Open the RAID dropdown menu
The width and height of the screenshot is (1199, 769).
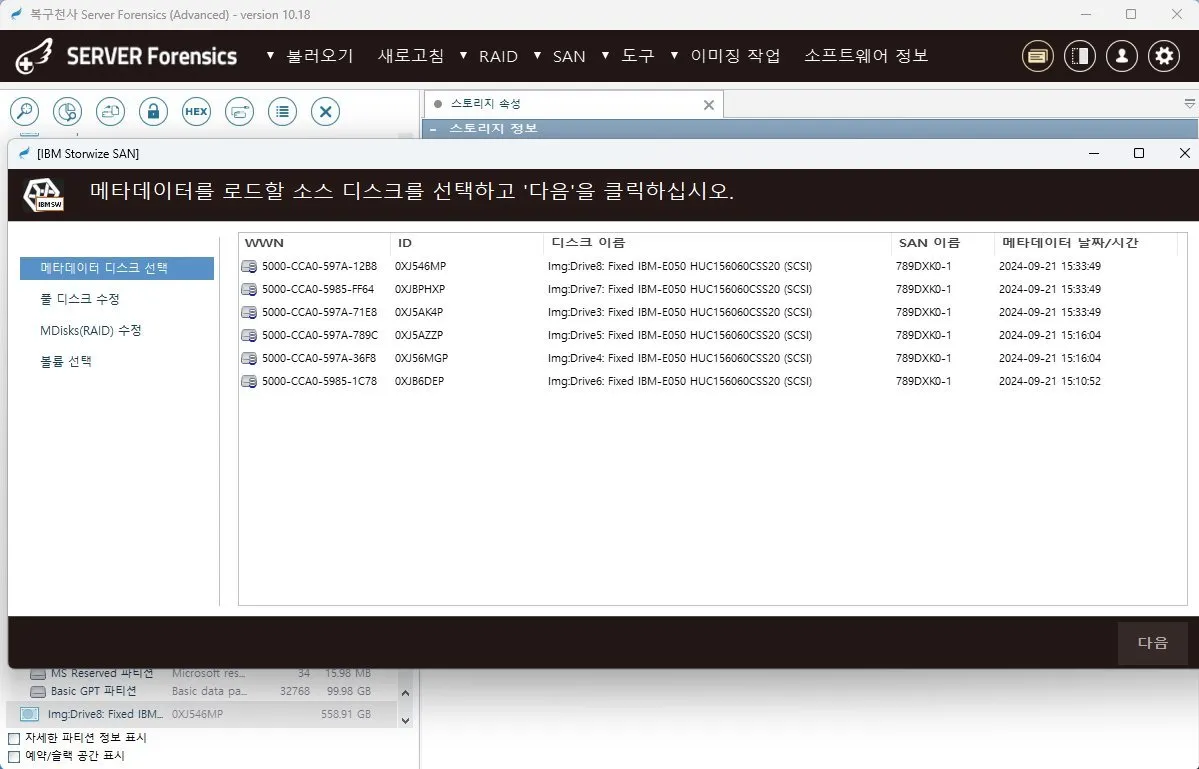tap(488, 56)
